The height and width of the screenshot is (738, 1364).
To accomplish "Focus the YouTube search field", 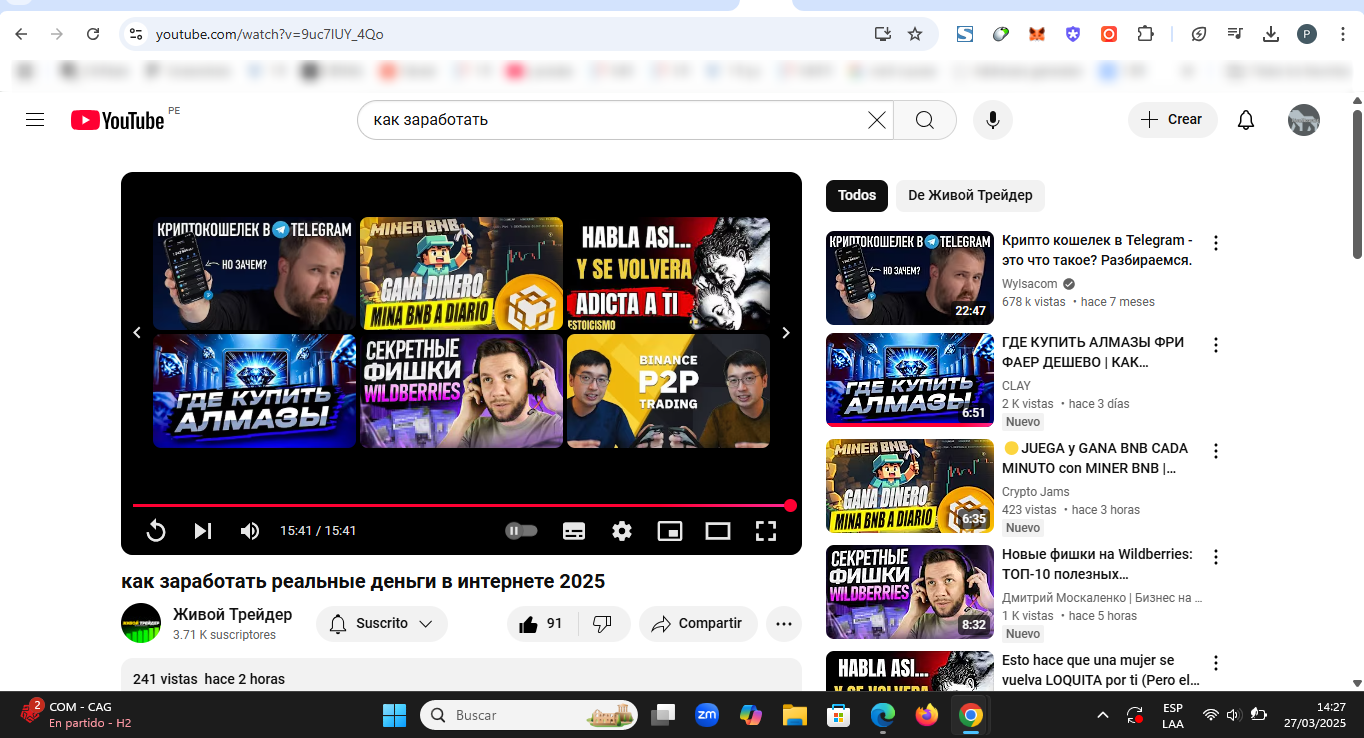I will point(616,120).
